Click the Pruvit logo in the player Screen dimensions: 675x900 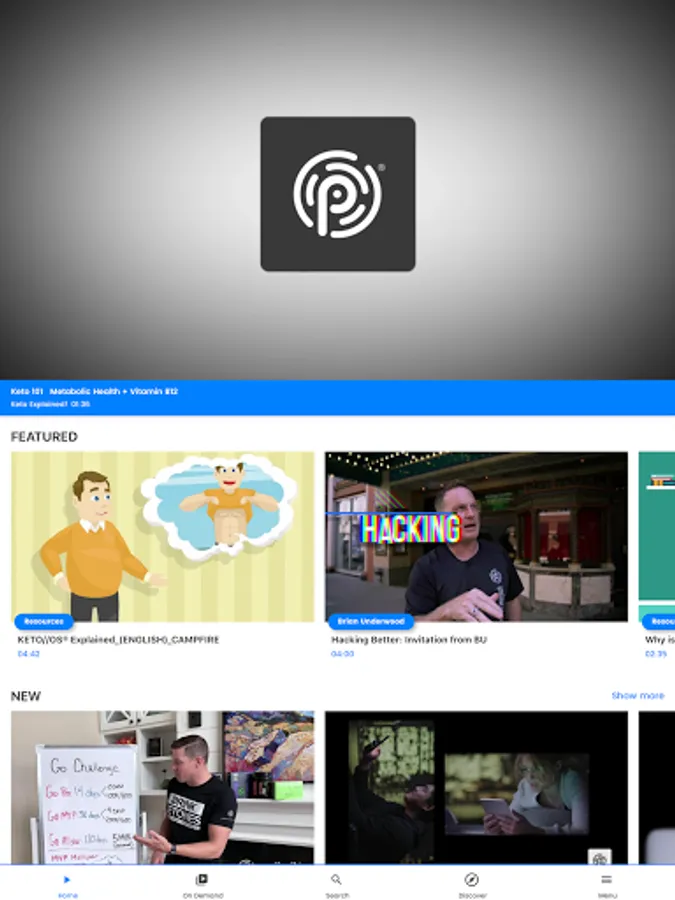338,194
